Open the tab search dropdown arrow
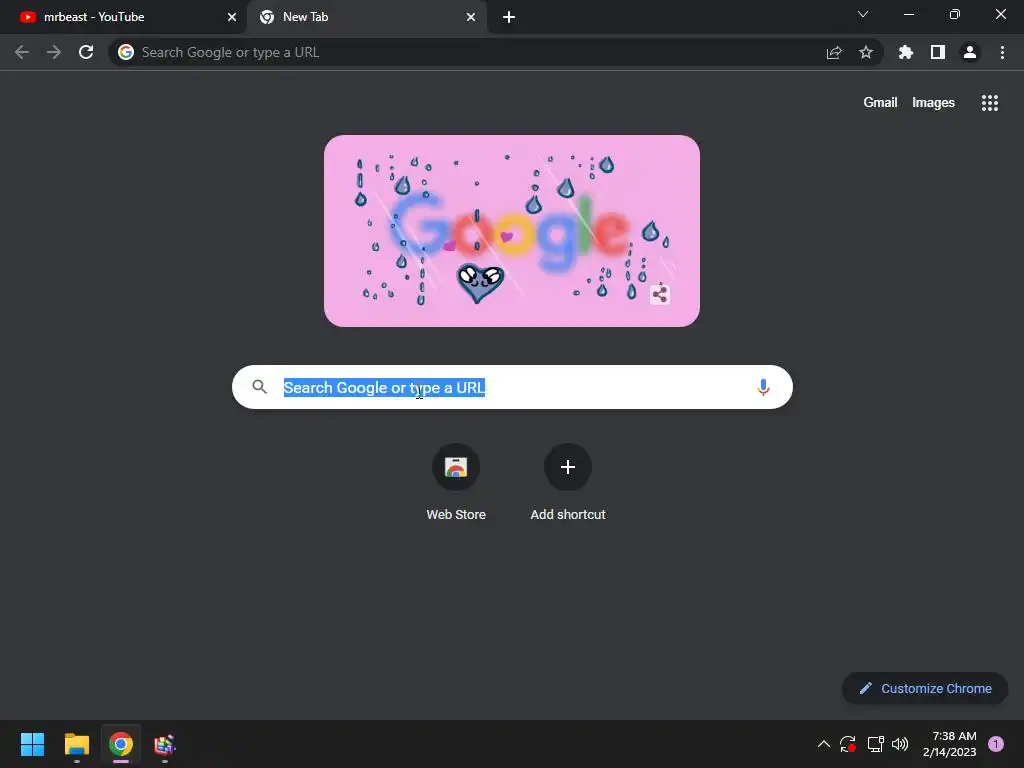This screenshot has width=1024, height=768. 863,14
